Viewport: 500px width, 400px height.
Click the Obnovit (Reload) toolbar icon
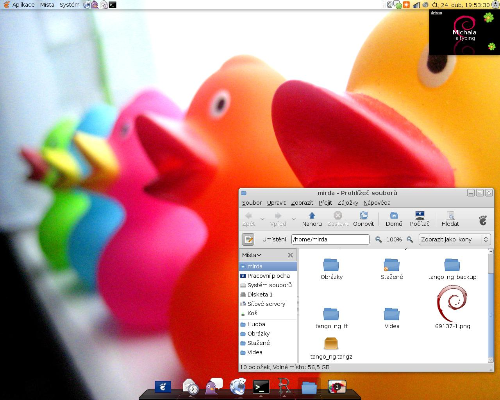point(363,219)
